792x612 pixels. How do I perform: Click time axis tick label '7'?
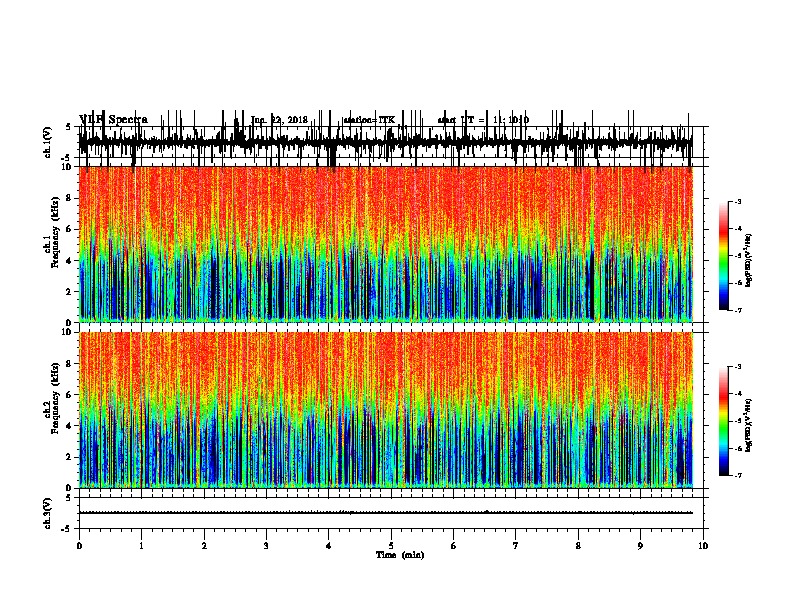516,546
